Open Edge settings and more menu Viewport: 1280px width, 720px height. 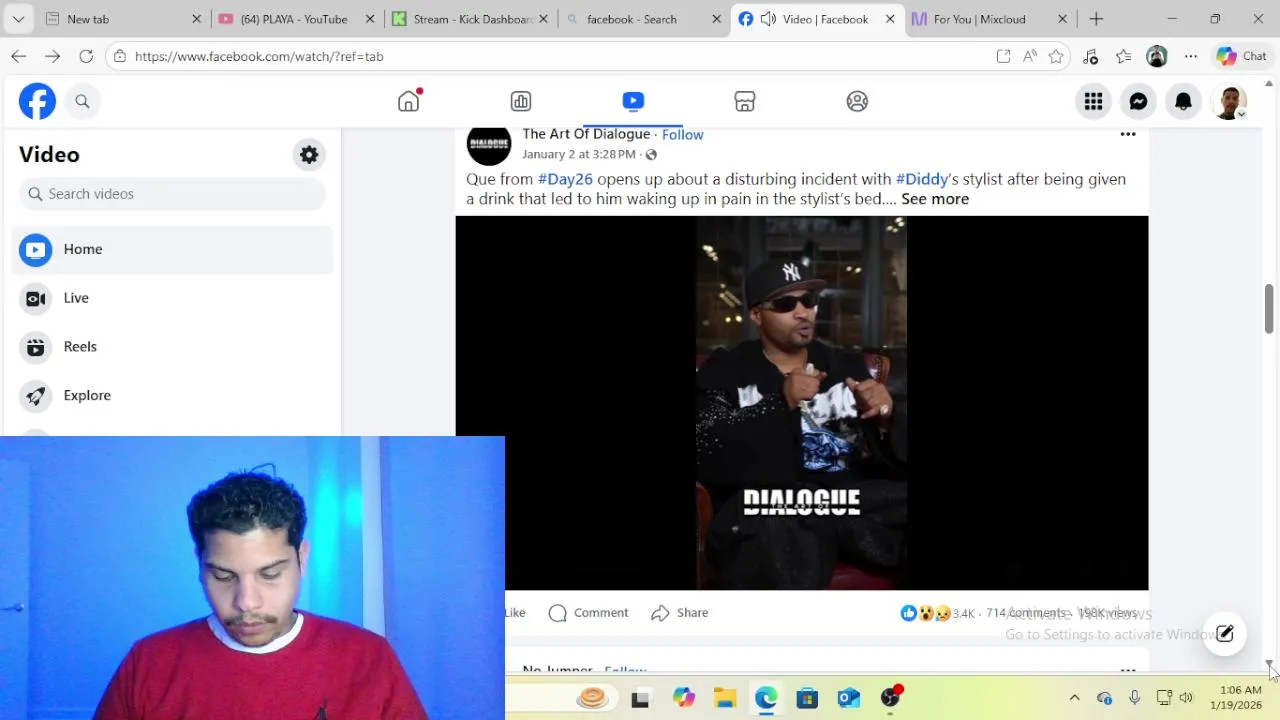click(1191, 56)
